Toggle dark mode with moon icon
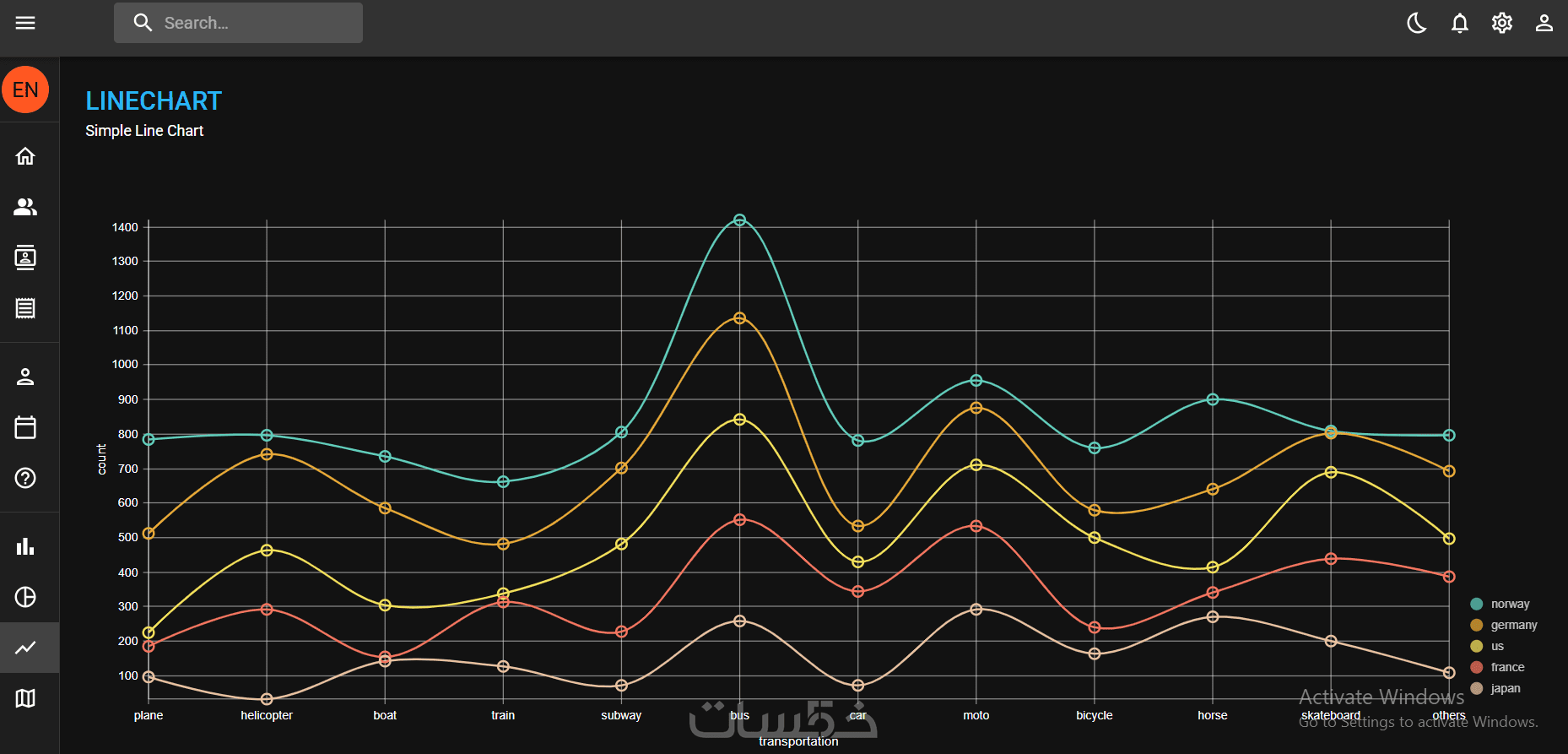 click(1417, 23)
